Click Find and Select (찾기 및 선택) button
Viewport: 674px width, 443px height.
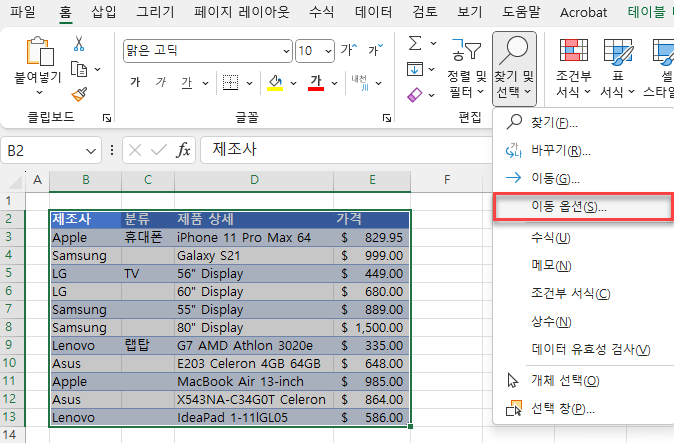[x=514, y=68]
